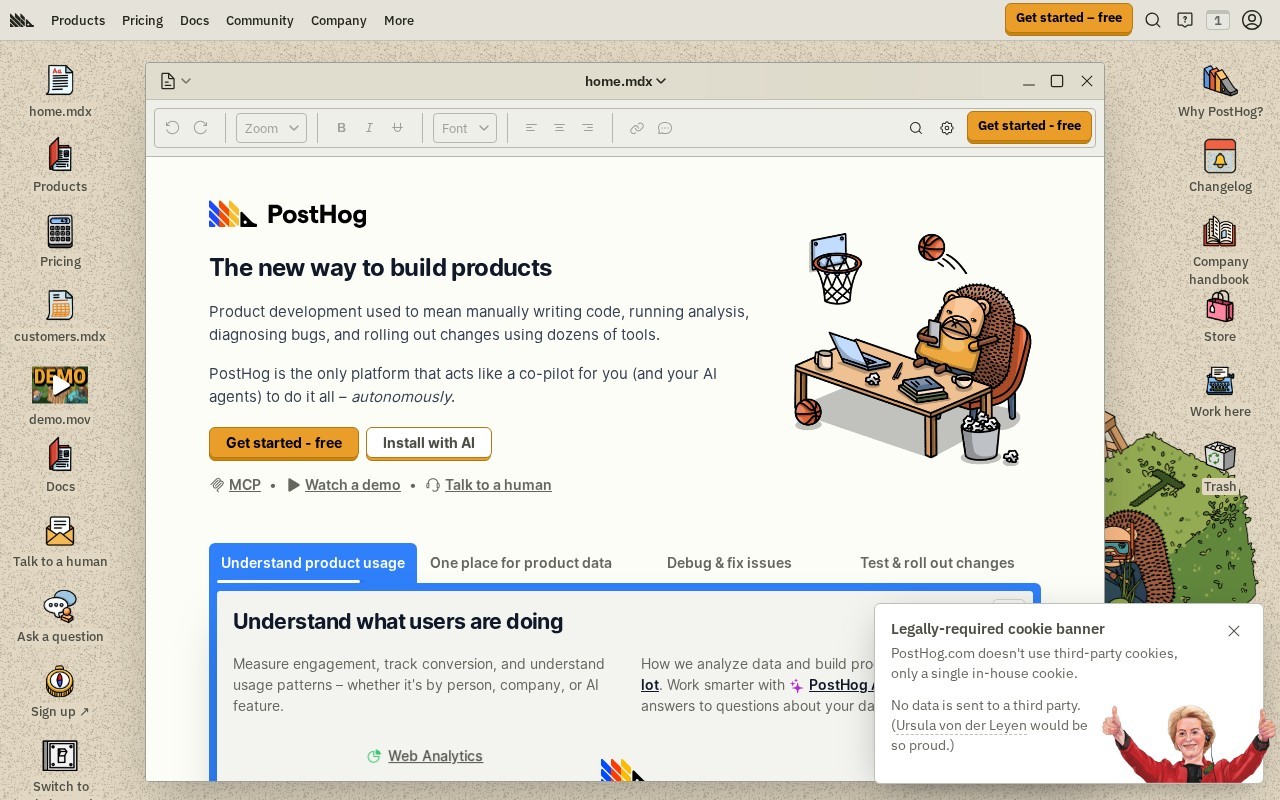This screenshot has width=1280, height=800.
Task: Toggle strikethrough formatting
Action: tap(397, 128)
